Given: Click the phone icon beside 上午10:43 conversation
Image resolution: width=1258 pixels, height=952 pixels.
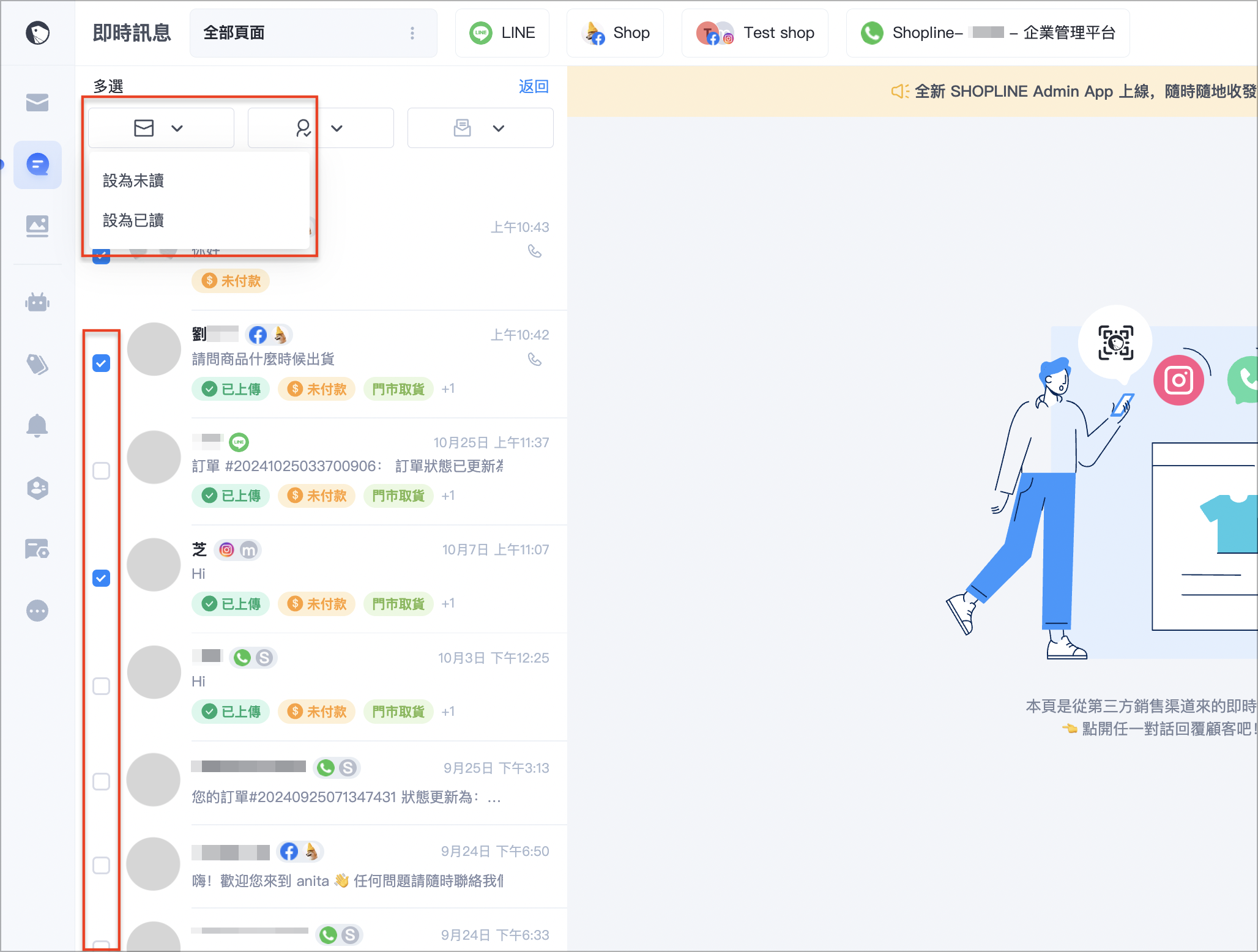Looking at the screenshot, I should click(x=535, y=251).
